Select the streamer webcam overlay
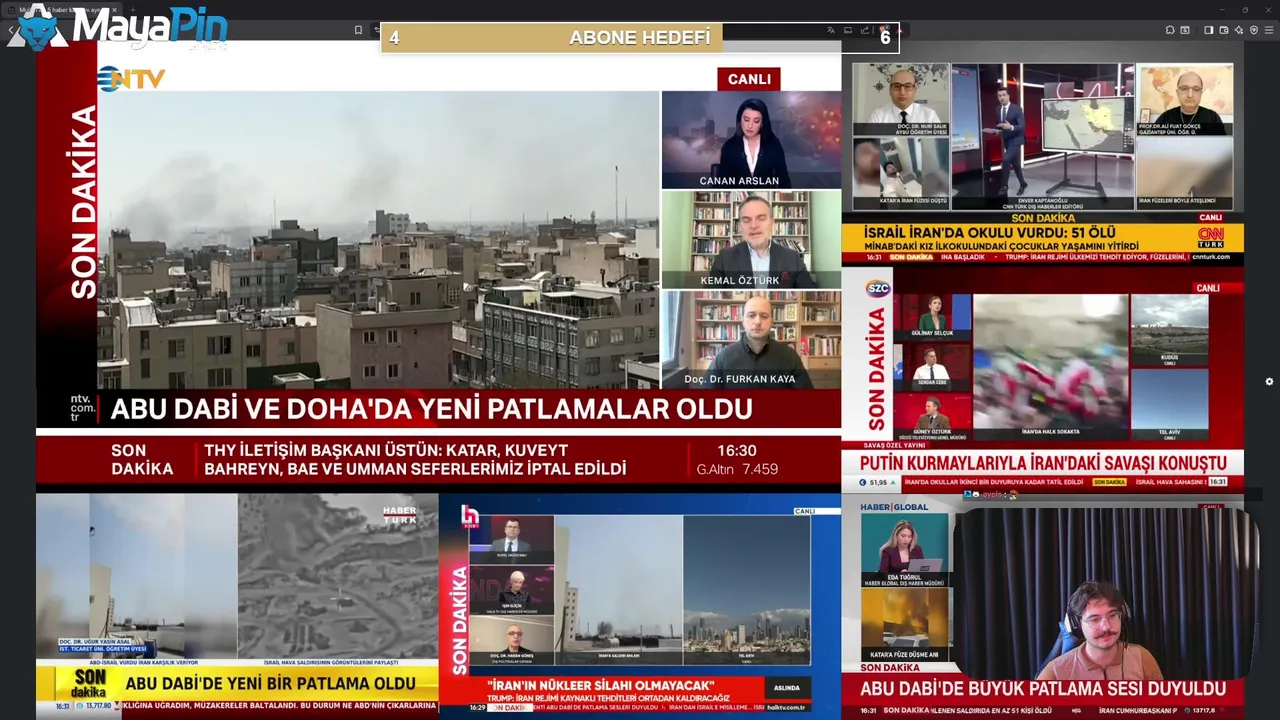Viewport: 1280px width, 720px height. pos(1105,592)
